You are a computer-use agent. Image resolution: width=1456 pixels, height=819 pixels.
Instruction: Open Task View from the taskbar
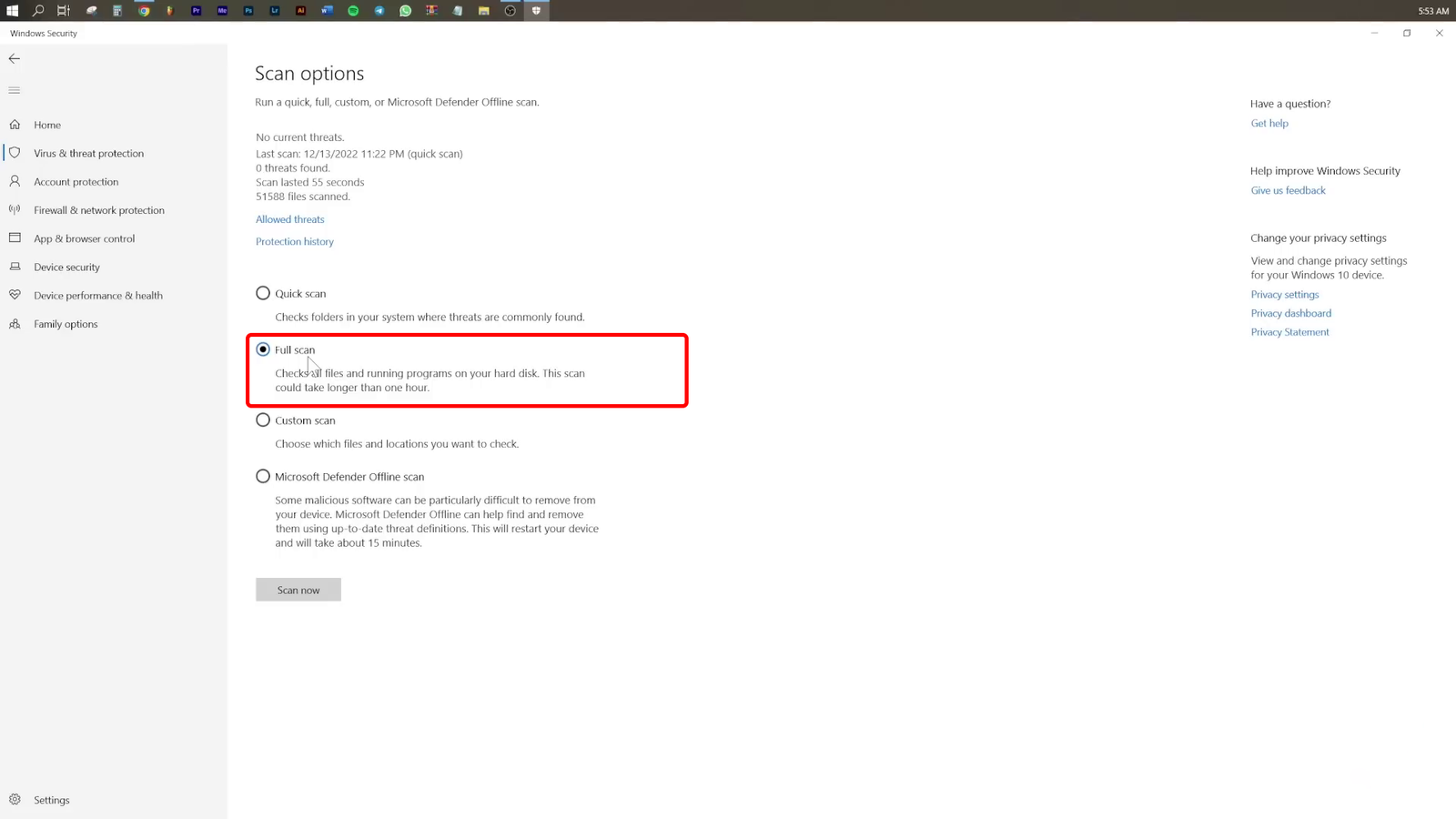point(64,11)
